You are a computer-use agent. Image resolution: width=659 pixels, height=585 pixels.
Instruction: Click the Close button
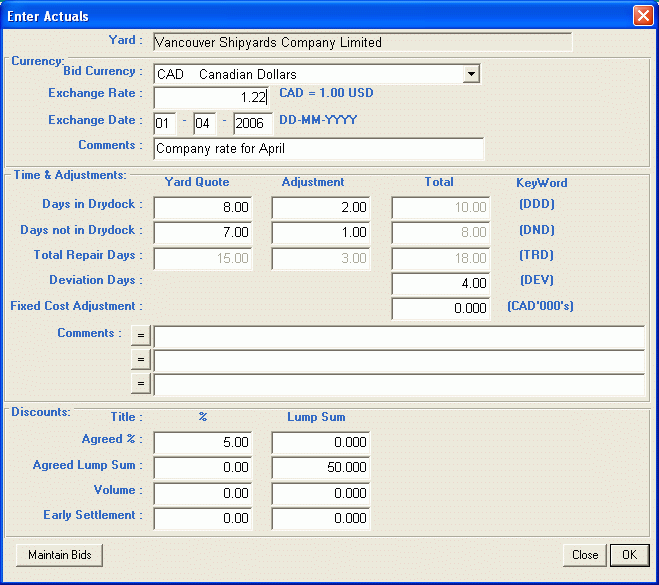[585, 555]
